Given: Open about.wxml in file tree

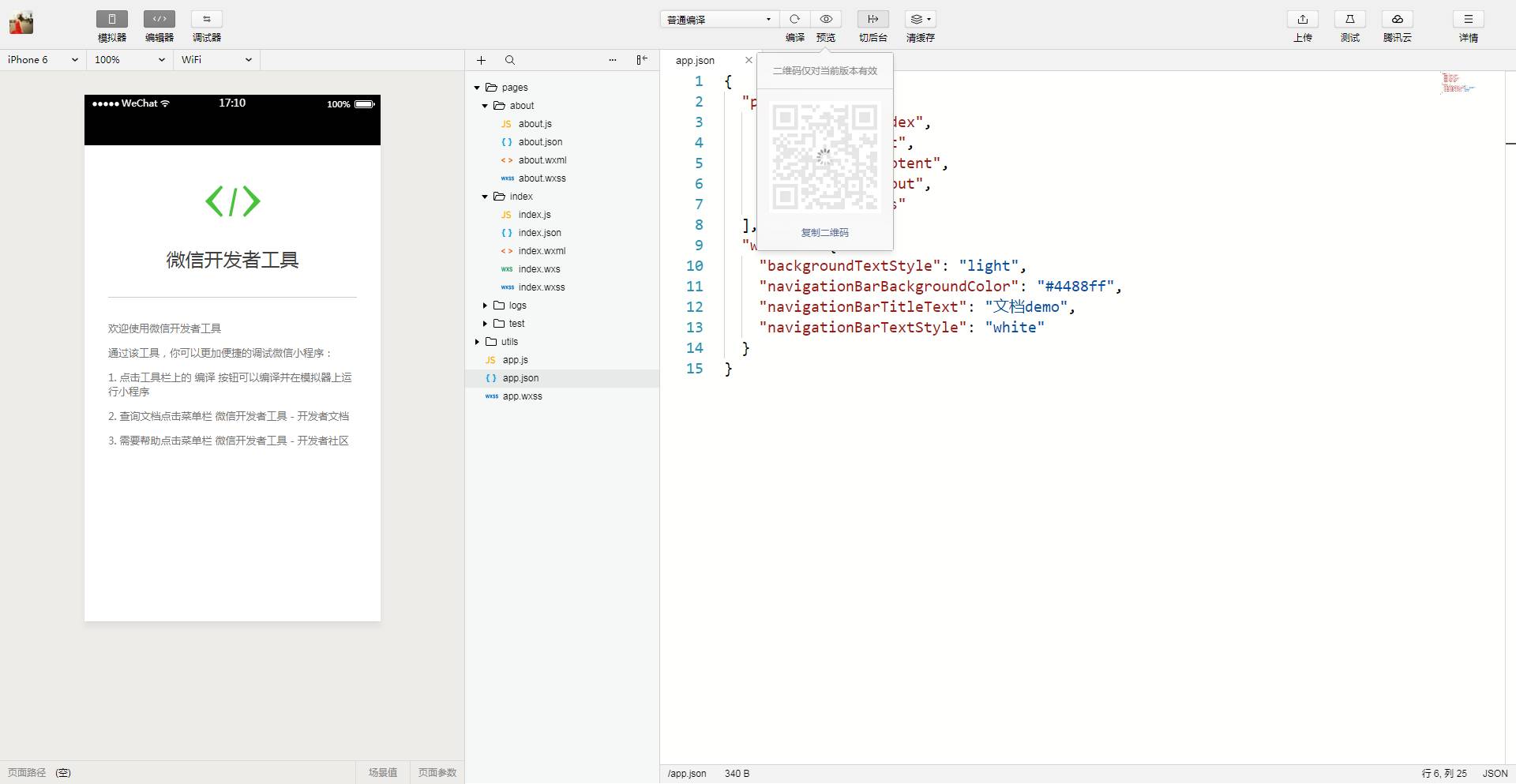Looking at the screenshot, I should coord(542,160).
